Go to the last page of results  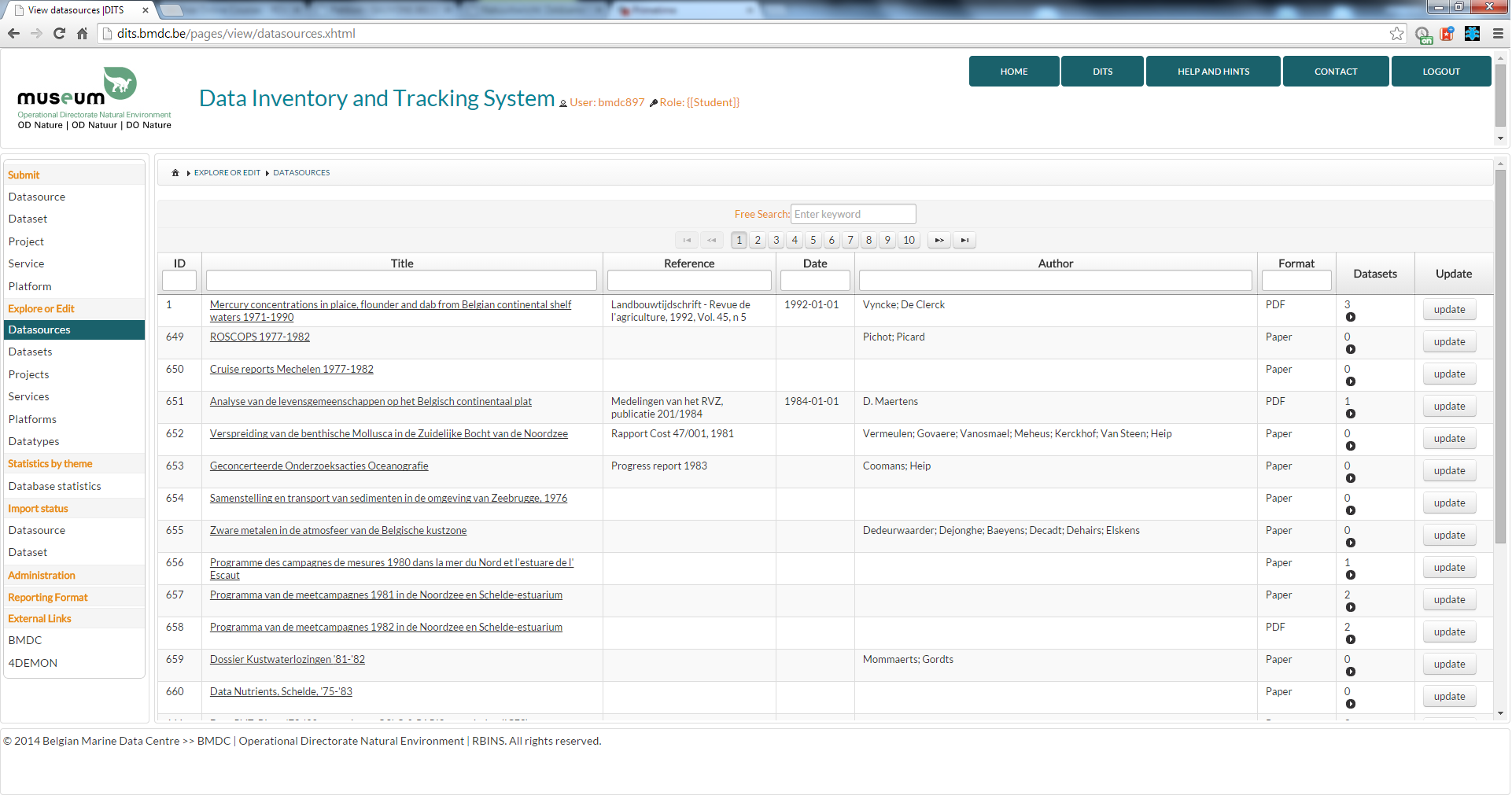click(964, 241)
